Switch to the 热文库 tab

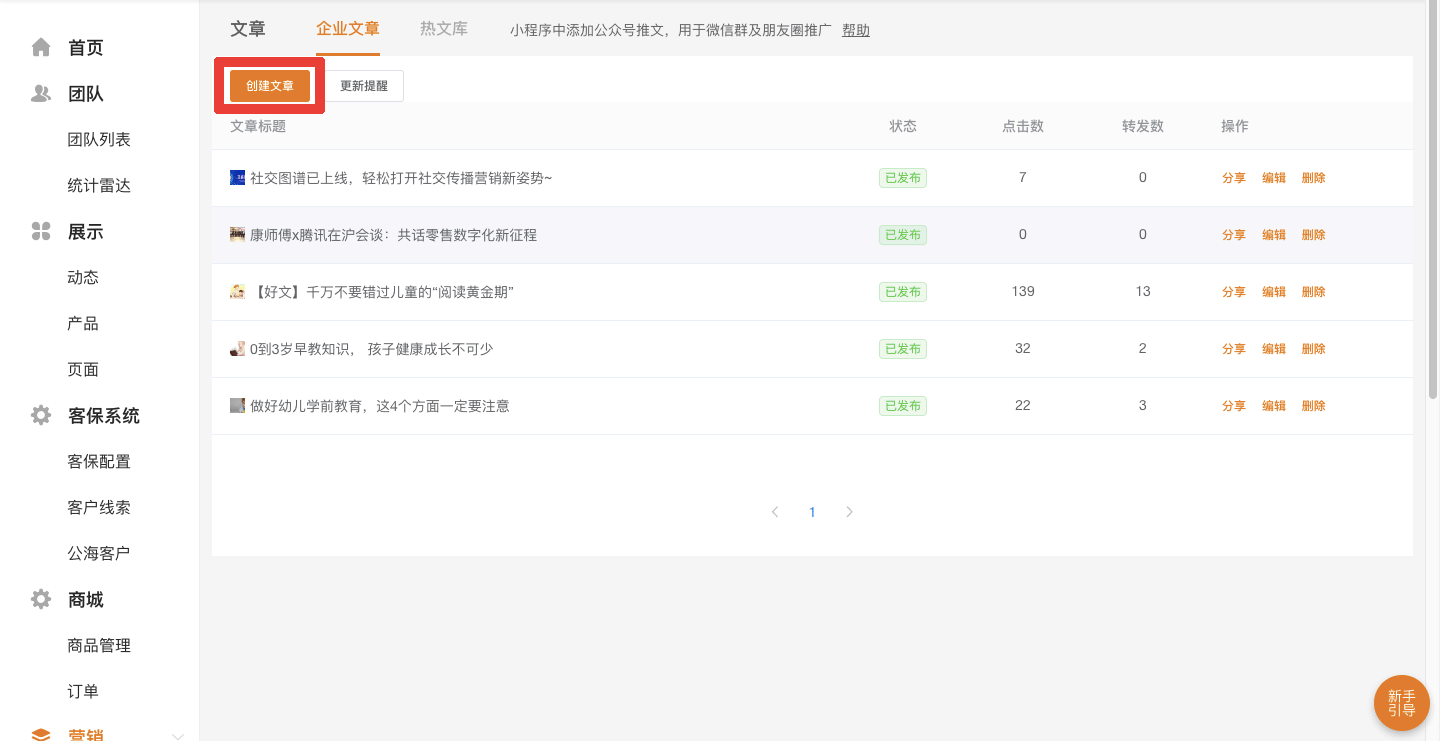(x=443, y=29)
